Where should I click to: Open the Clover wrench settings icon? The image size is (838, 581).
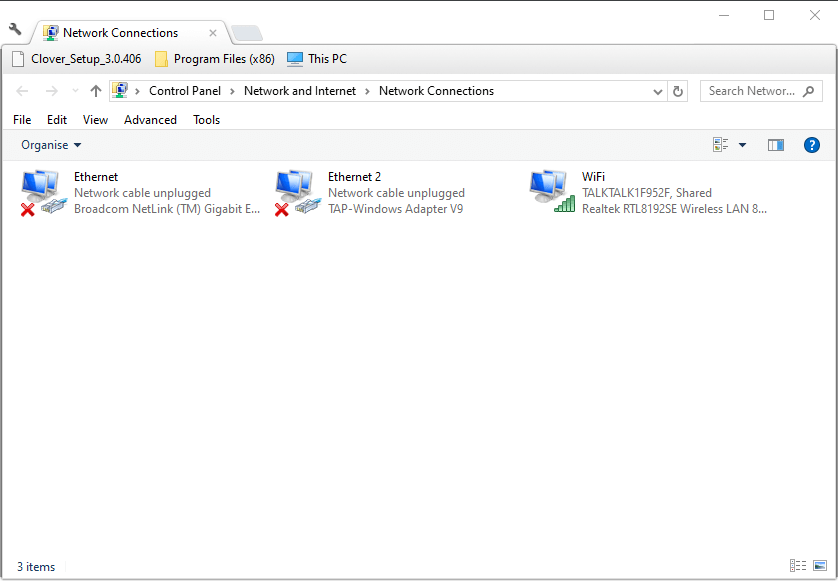15,29
